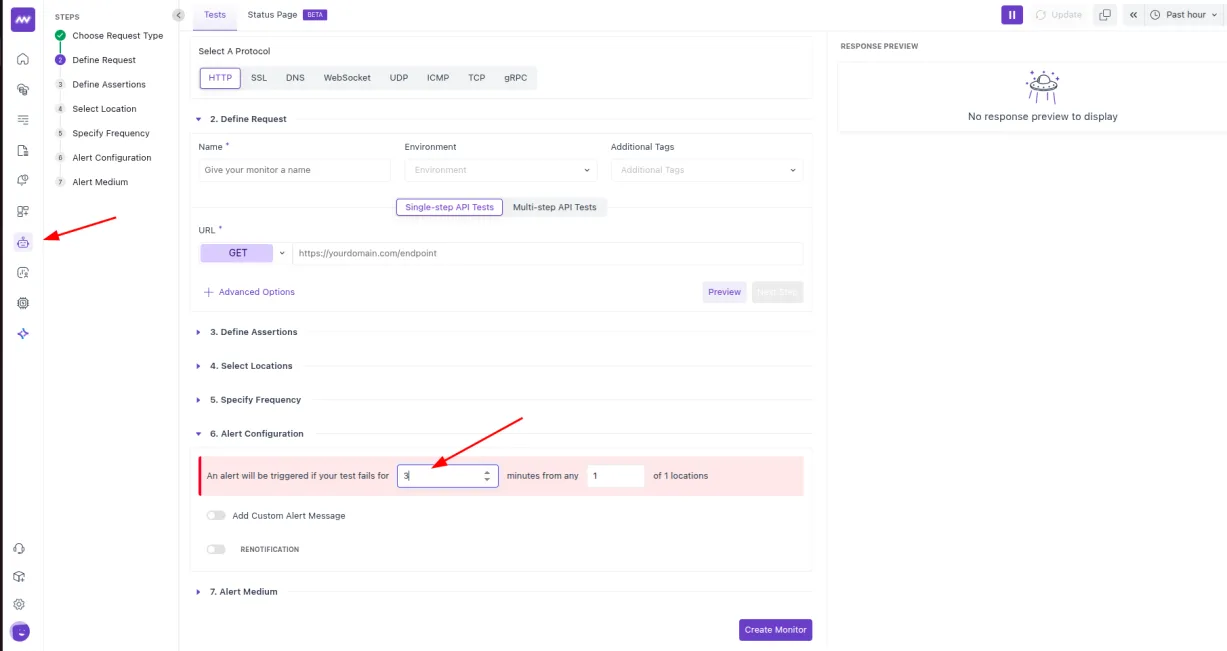This screenshot has width=1227, height=651.
Task: Open the installation package box icon
Action: (19, 576)
